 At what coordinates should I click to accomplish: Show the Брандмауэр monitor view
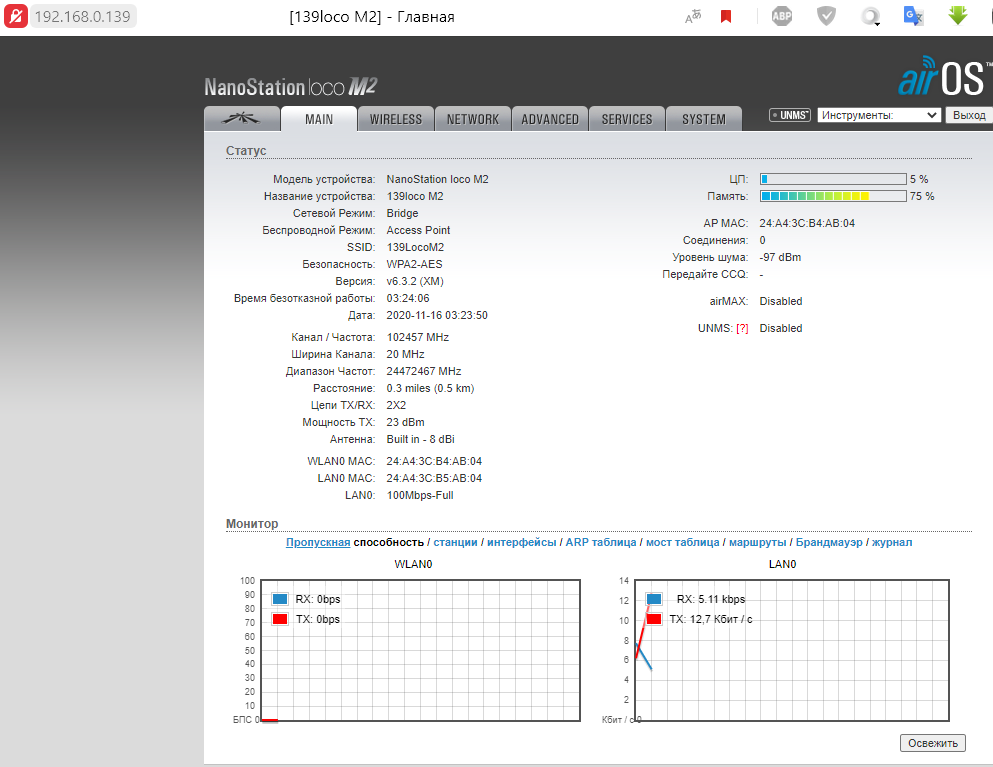click(x=829, y=542)
